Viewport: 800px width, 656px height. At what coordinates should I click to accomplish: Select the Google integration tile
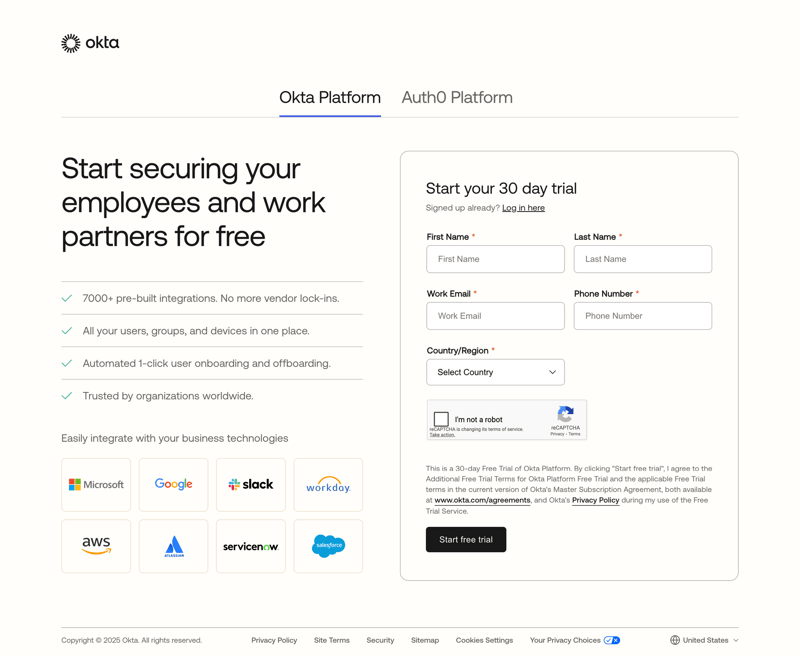point(173,484)
